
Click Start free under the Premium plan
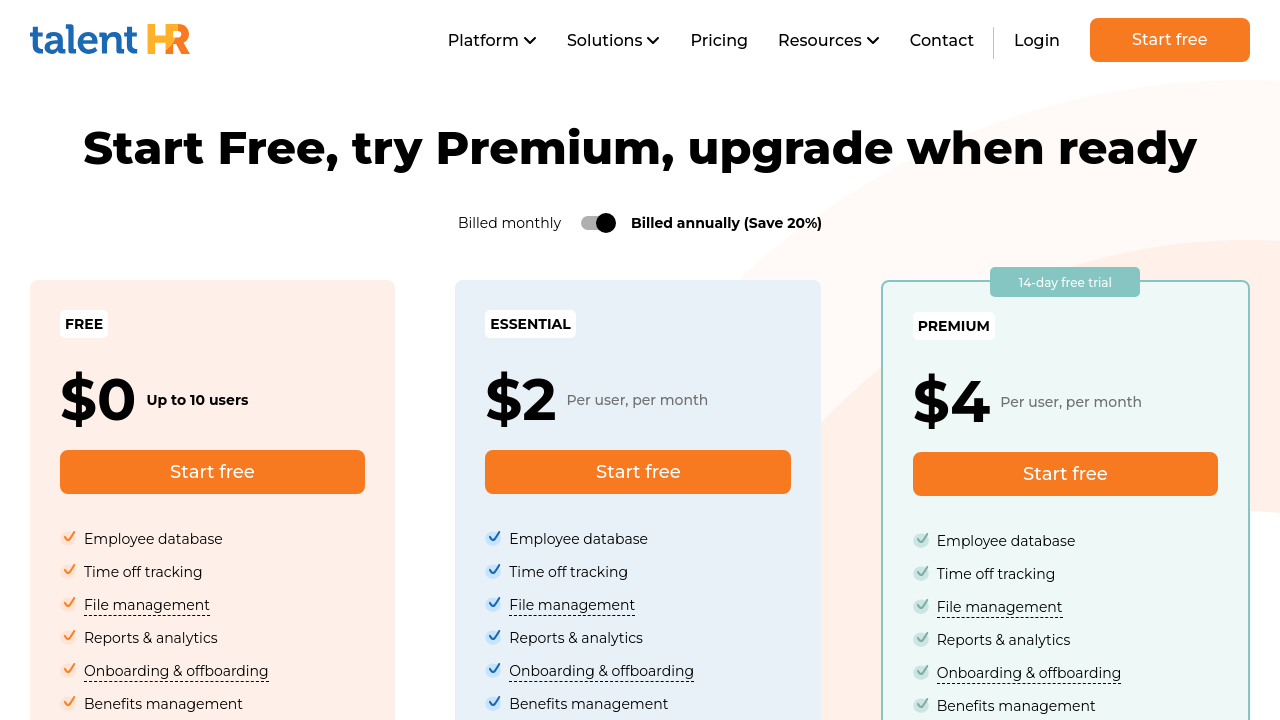[x=1065, y=474]
